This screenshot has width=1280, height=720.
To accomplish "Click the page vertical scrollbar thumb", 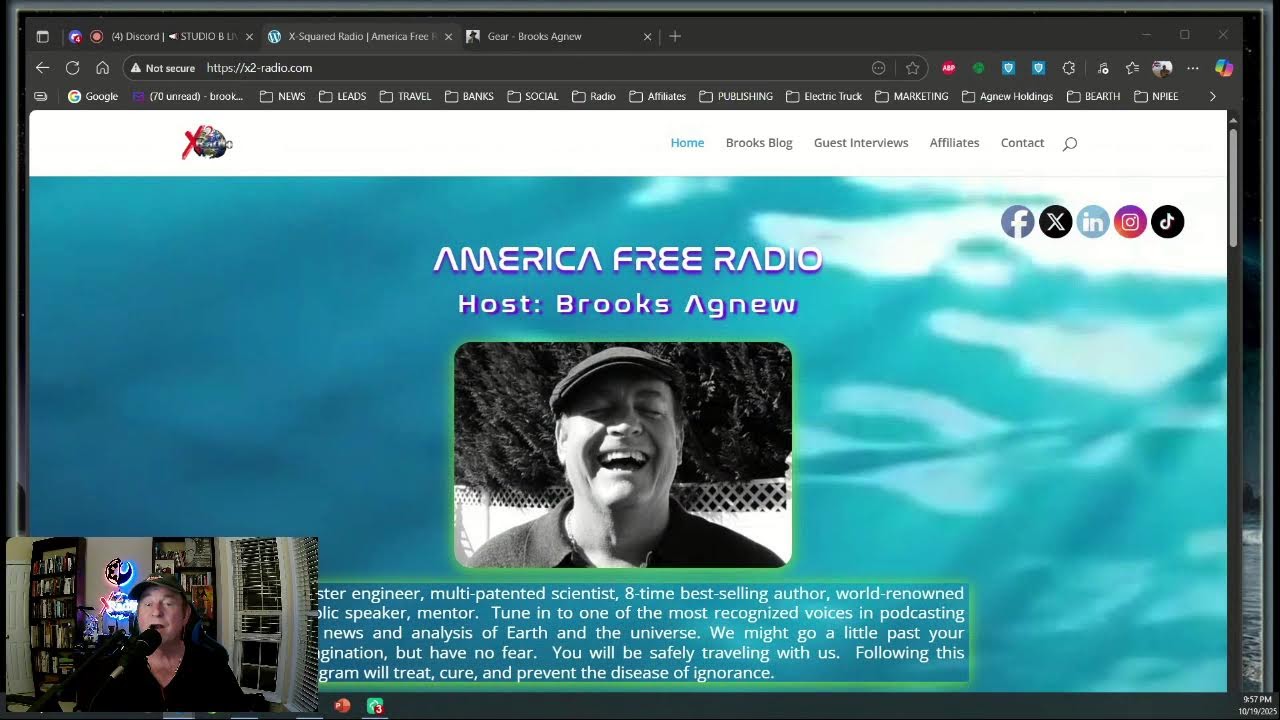I will (1233, 188).
